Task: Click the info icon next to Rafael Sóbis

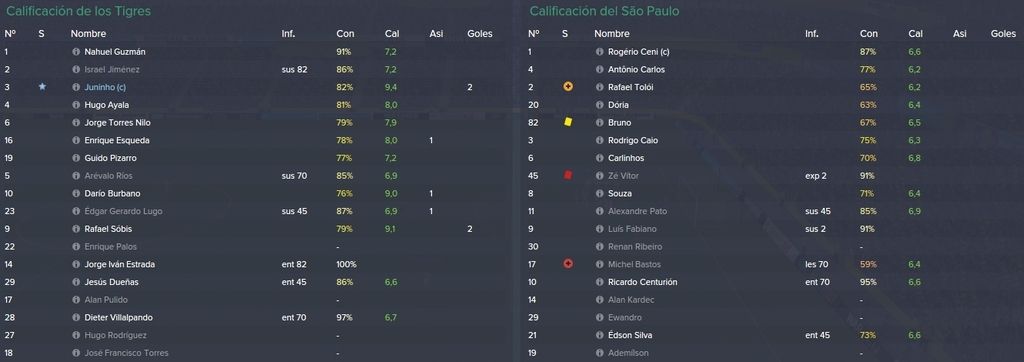Action: coord(76,229)
